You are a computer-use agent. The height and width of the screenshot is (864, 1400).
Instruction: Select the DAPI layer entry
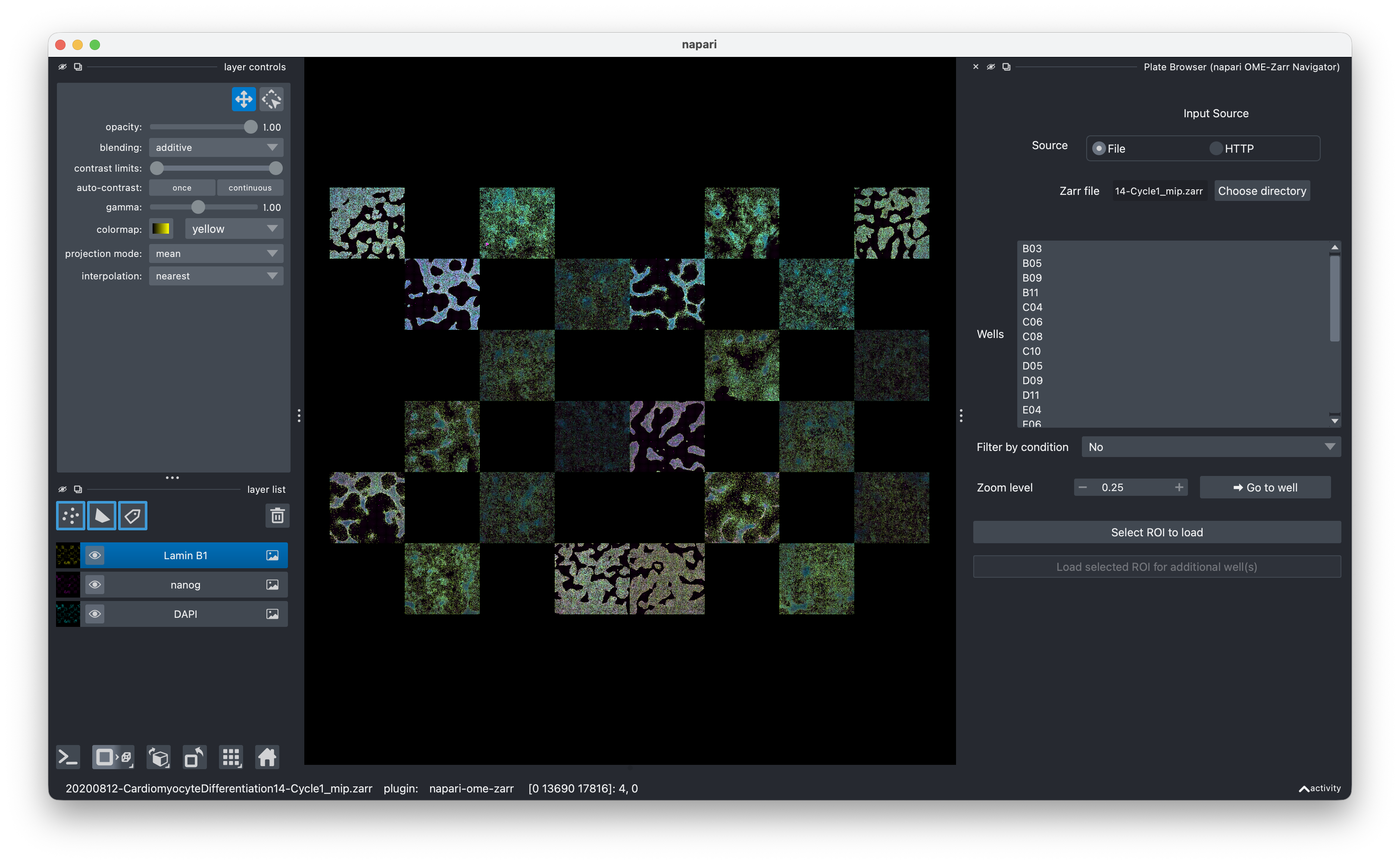(x=185, y=614)
